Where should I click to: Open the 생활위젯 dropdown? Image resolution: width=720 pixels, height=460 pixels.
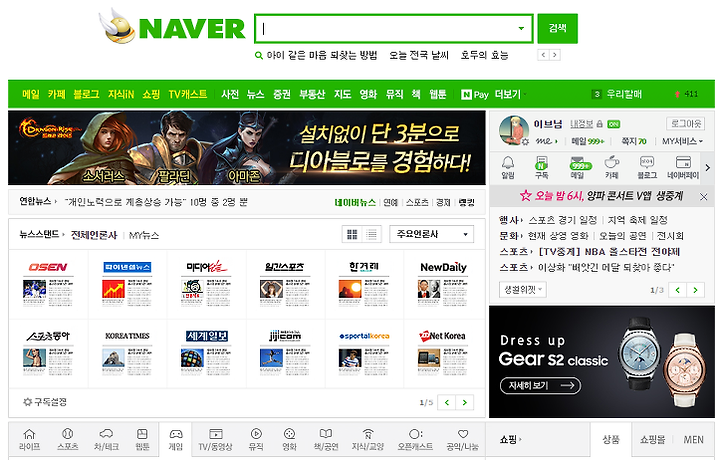coord(523,290)
